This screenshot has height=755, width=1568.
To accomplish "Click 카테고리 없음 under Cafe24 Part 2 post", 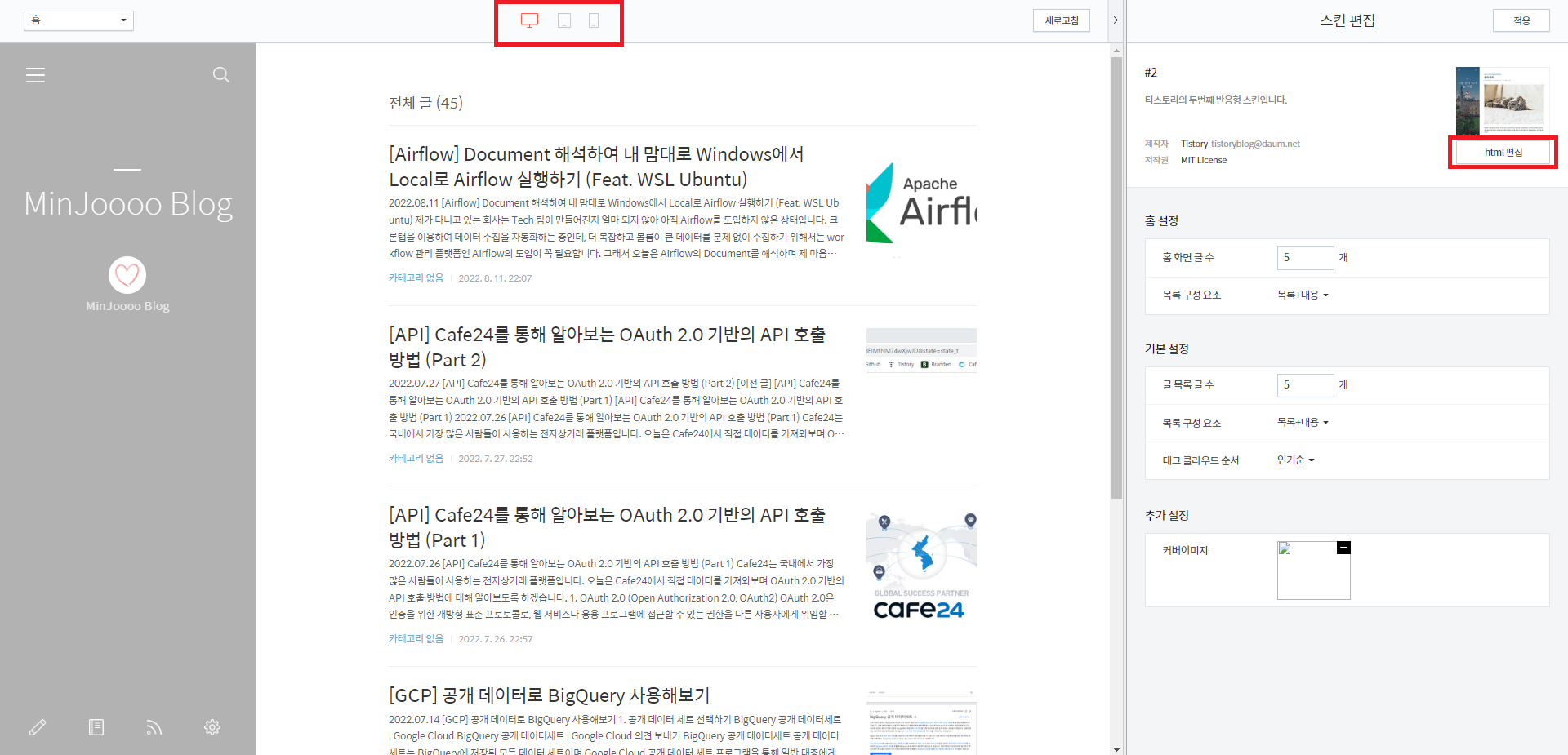I will click(416, 459).
